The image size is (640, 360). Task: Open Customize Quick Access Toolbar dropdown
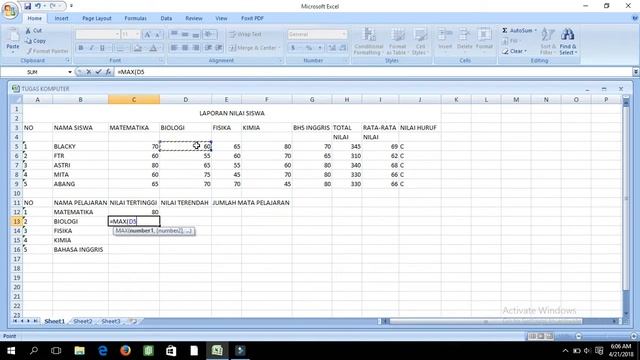coord(71,6)
